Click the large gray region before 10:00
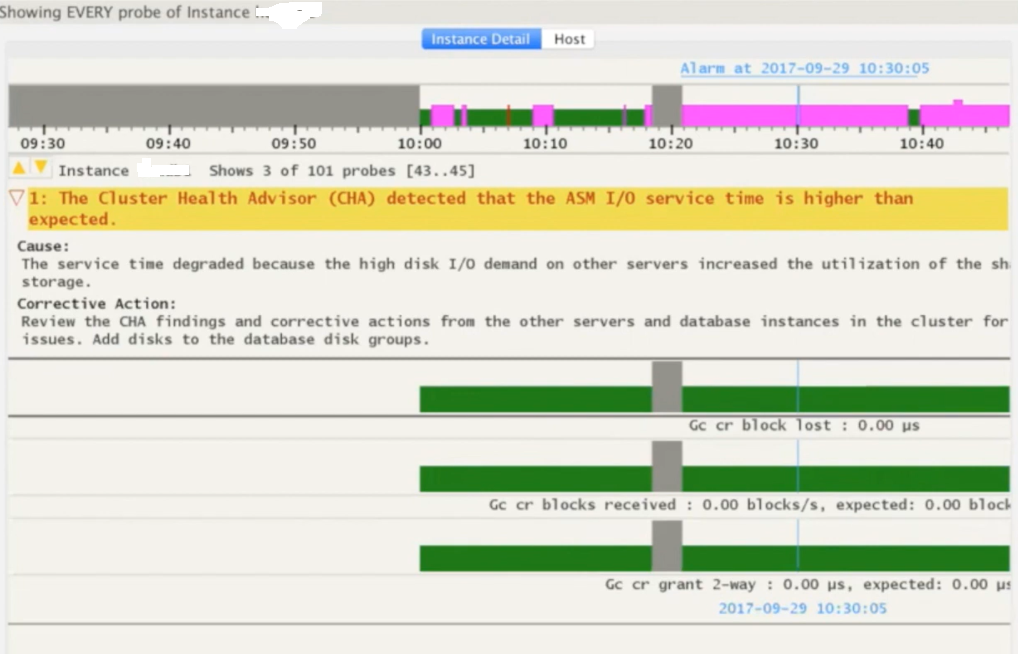1018x654 pixels. coord(213,105)
